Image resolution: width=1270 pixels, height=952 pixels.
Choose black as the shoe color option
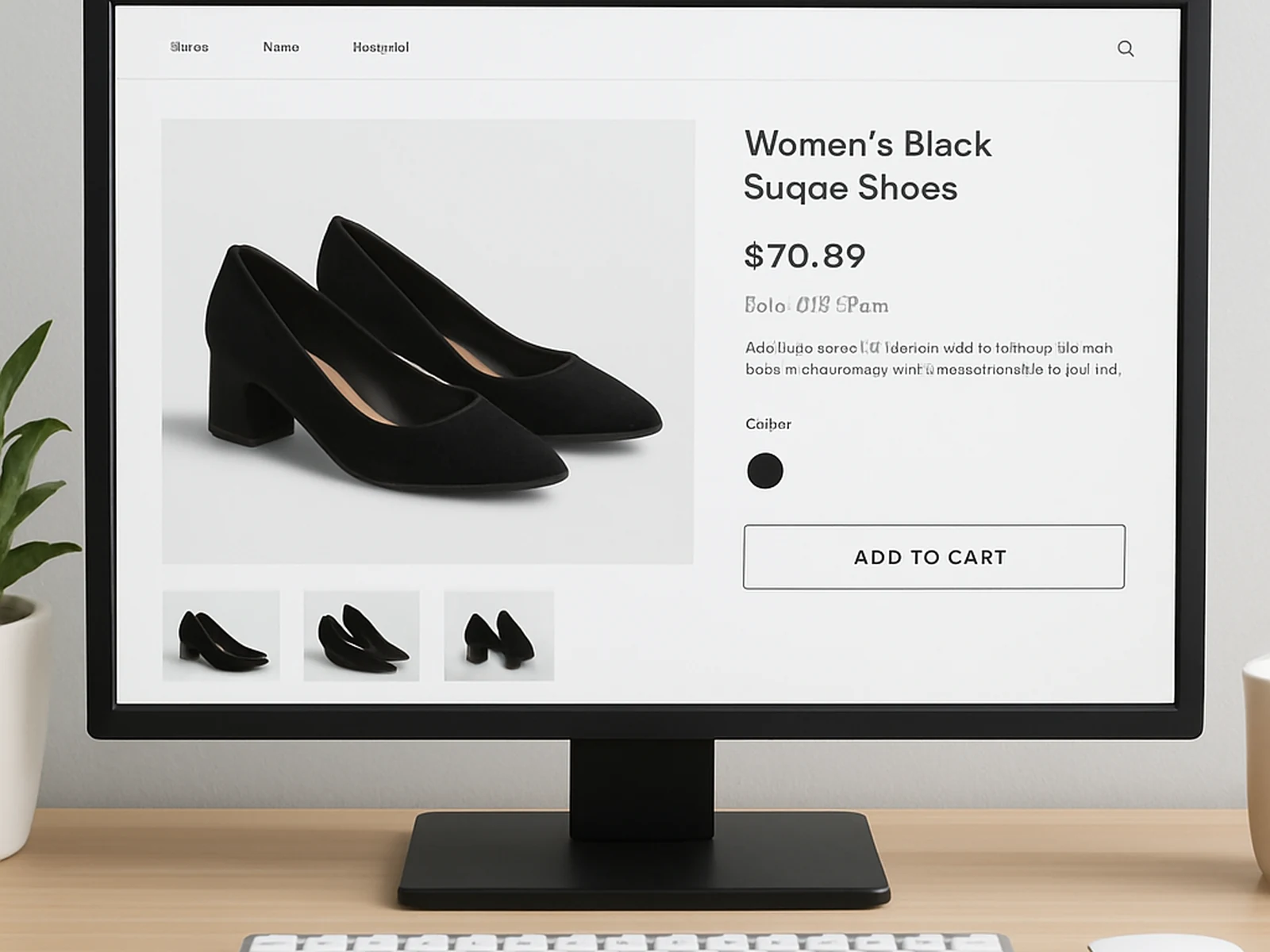pos(765,470)
